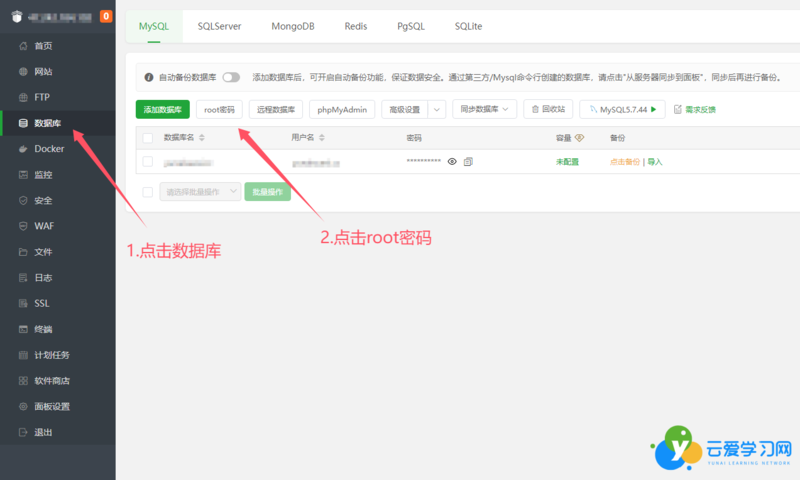Viewport: 800px width, 480px height.
Task: Click the 安全 shield icon in sidebar
Action: tap(23, 200)
